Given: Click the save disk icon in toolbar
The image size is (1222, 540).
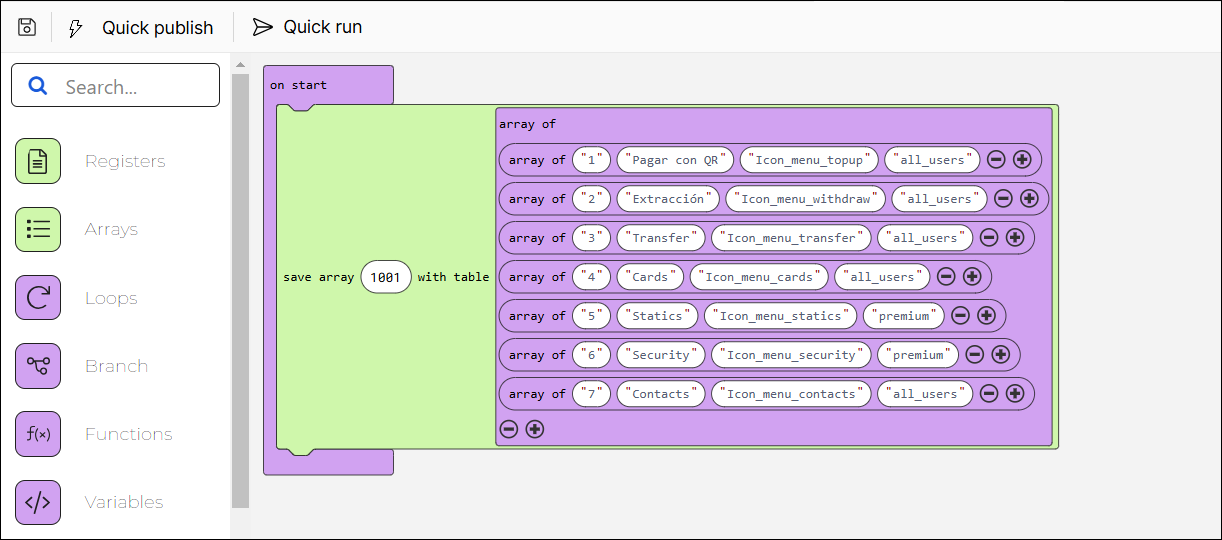Looking at the screenshot, I should [x=27, y=27].
